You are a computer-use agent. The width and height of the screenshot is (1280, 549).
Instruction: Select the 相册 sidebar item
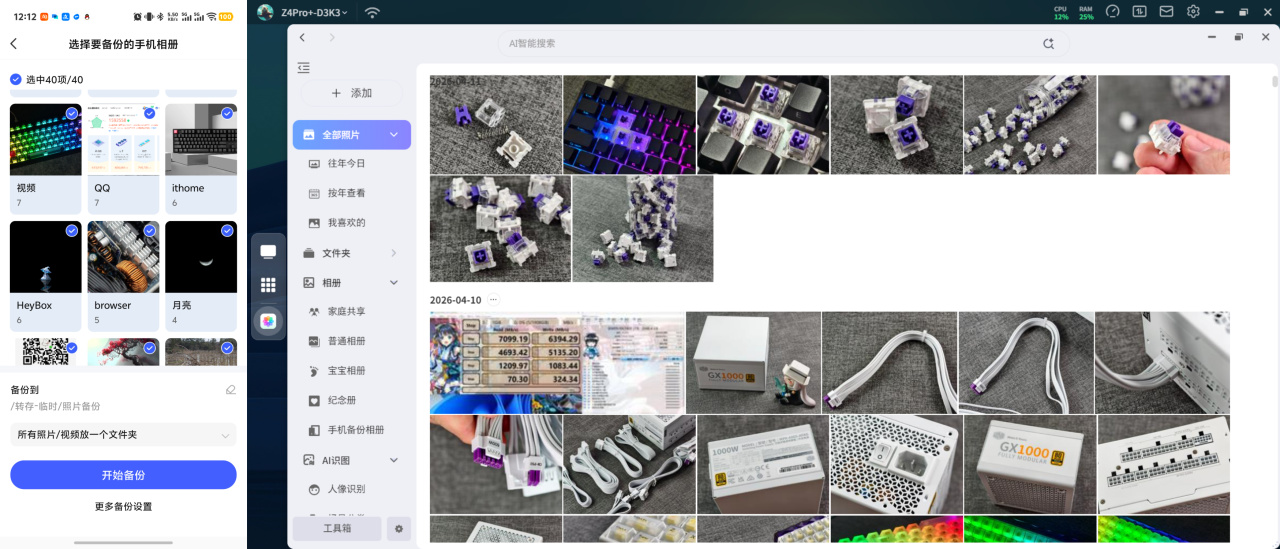coord(351,283)
